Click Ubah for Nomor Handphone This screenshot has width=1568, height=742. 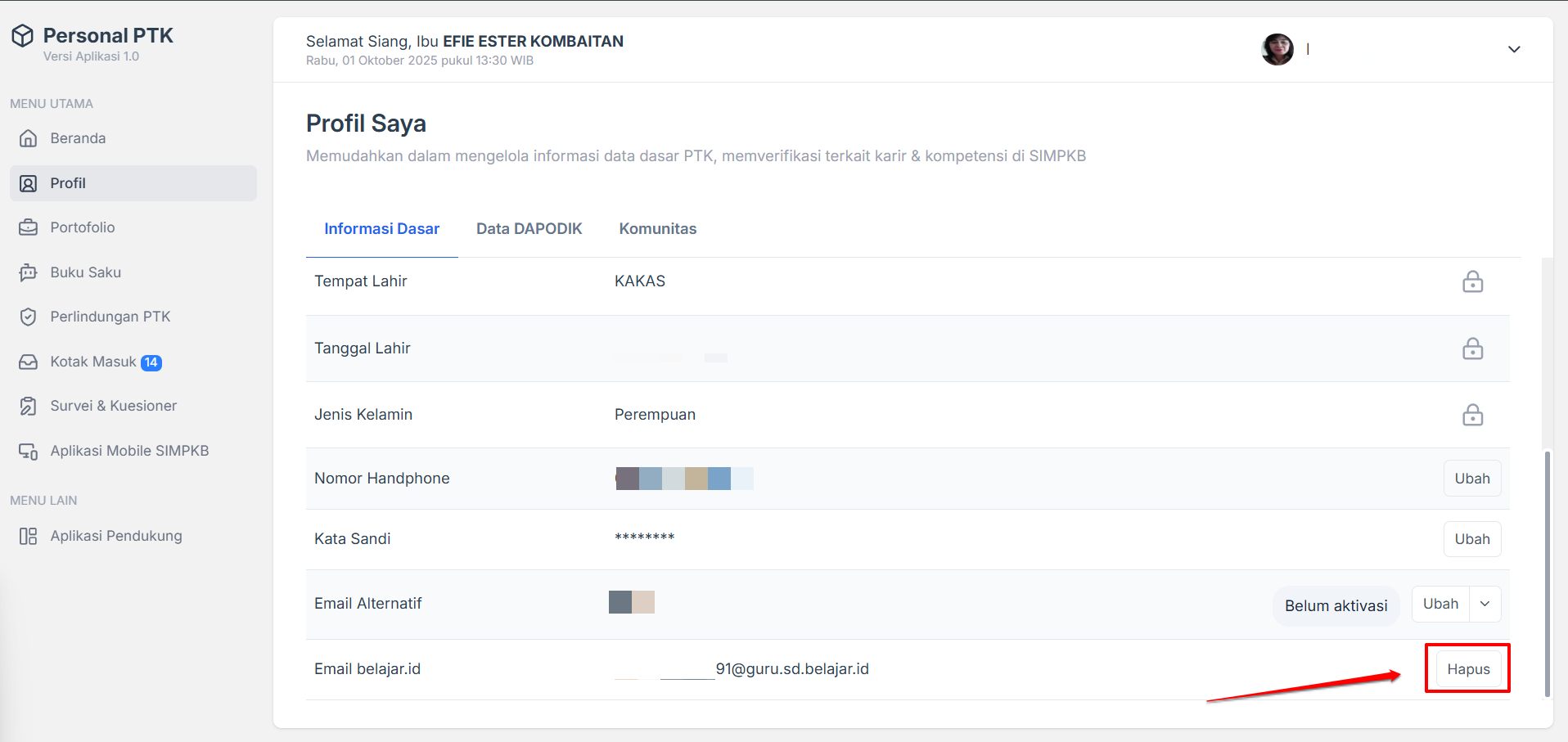click(x=1471, y=479)
